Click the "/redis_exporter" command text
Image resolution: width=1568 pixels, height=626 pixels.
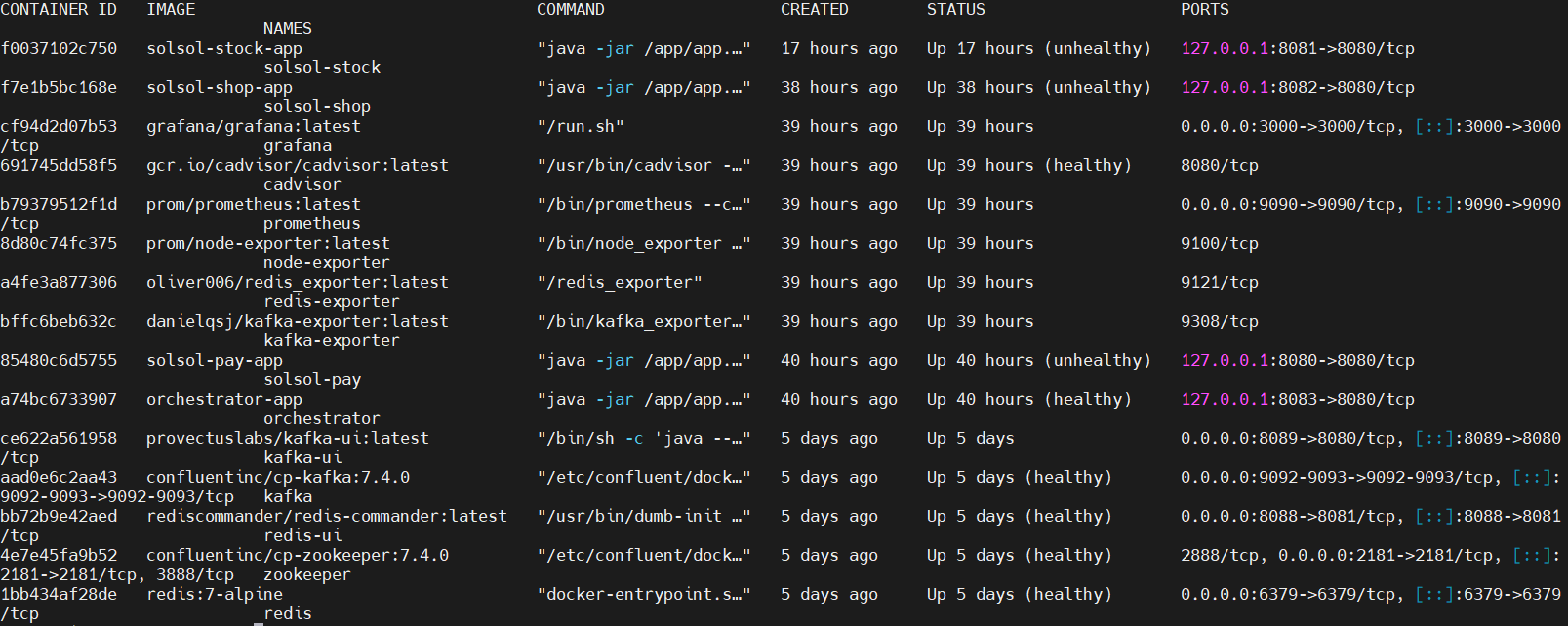tap(620, 283)
